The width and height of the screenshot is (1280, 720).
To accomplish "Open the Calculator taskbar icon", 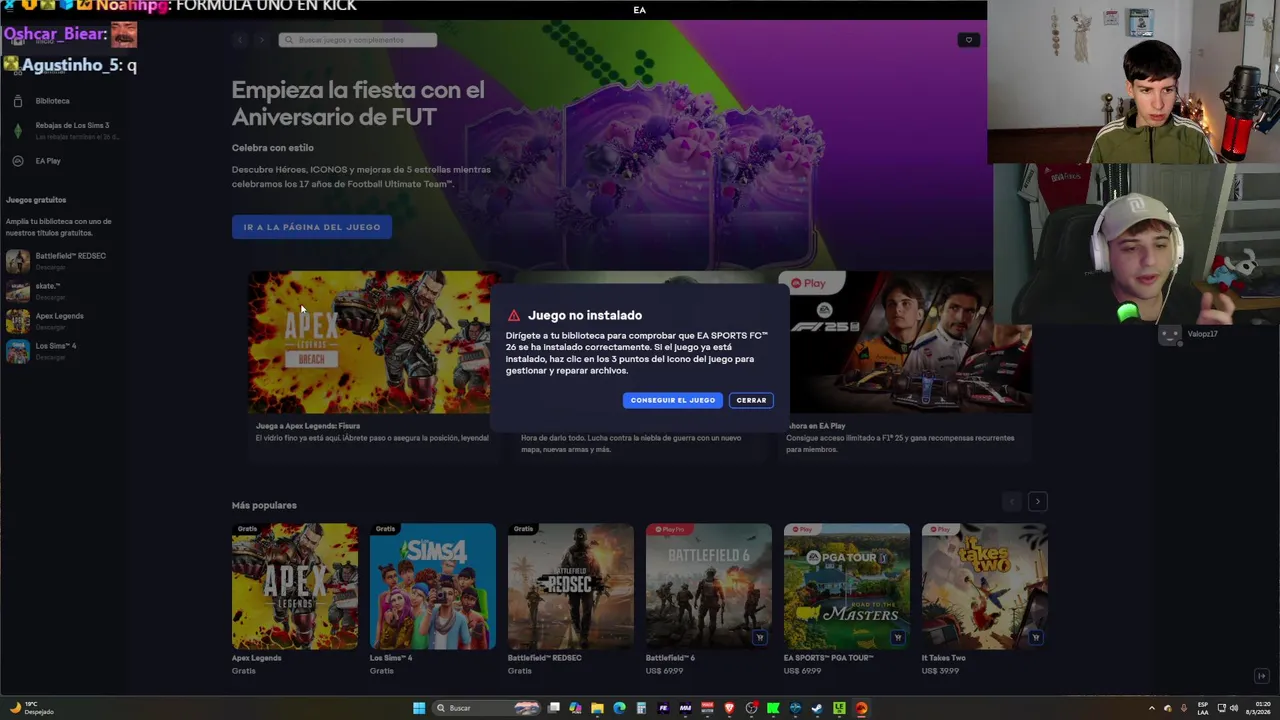I will 641,708.
